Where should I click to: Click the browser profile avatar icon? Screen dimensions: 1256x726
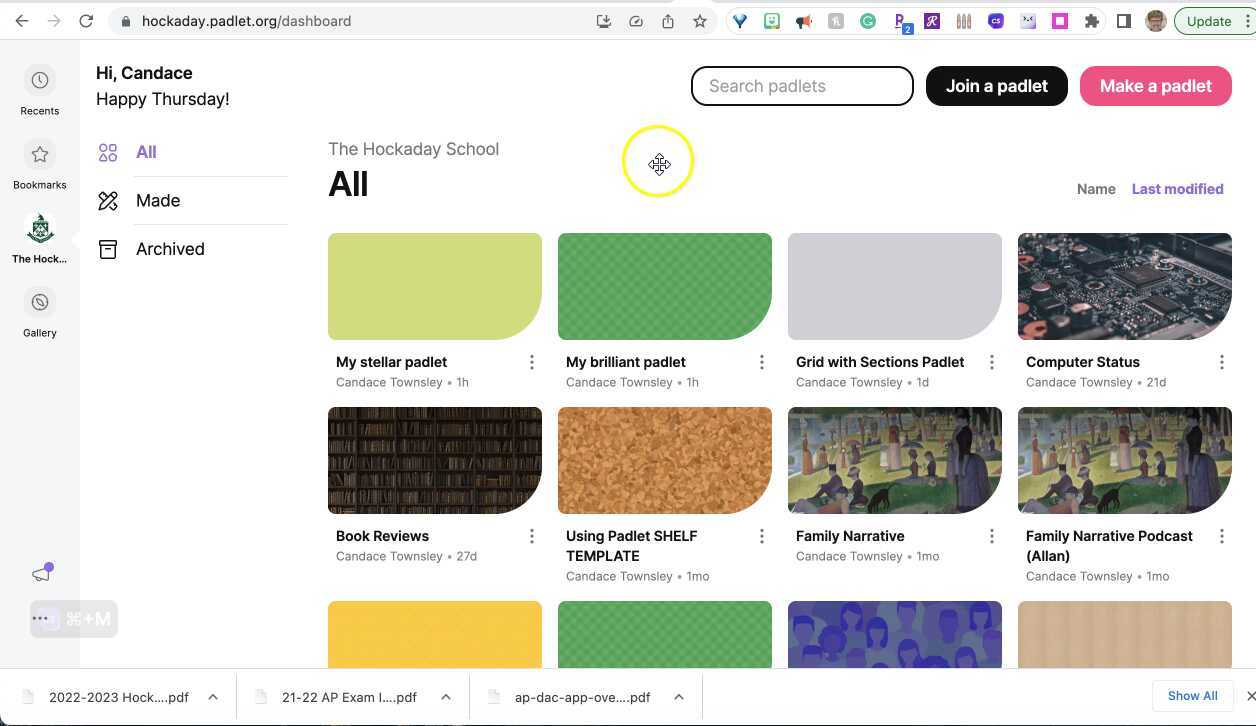coord(1155,20)
